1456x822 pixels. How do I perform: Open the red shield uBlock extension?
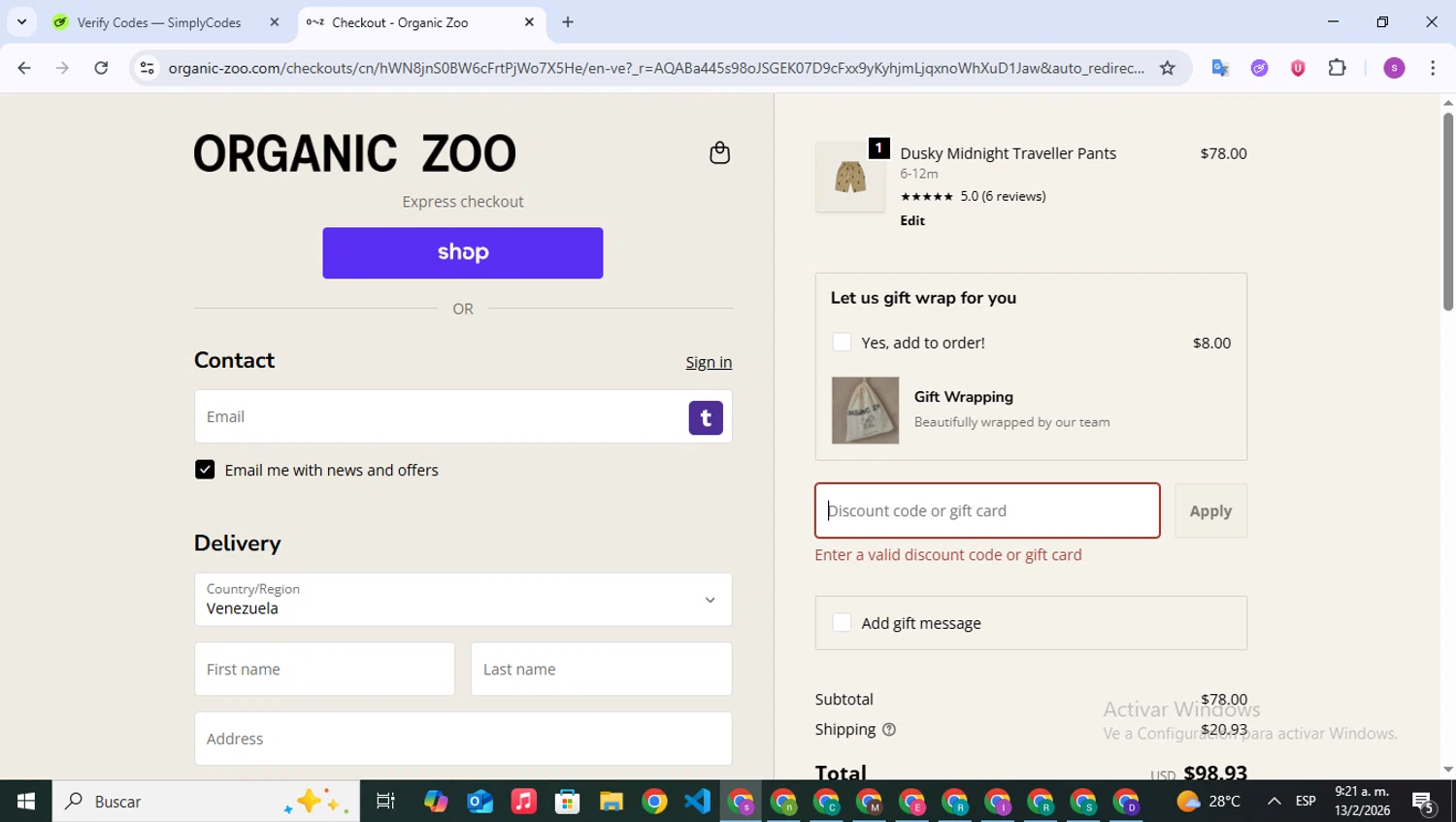[x=1298, y=68]
